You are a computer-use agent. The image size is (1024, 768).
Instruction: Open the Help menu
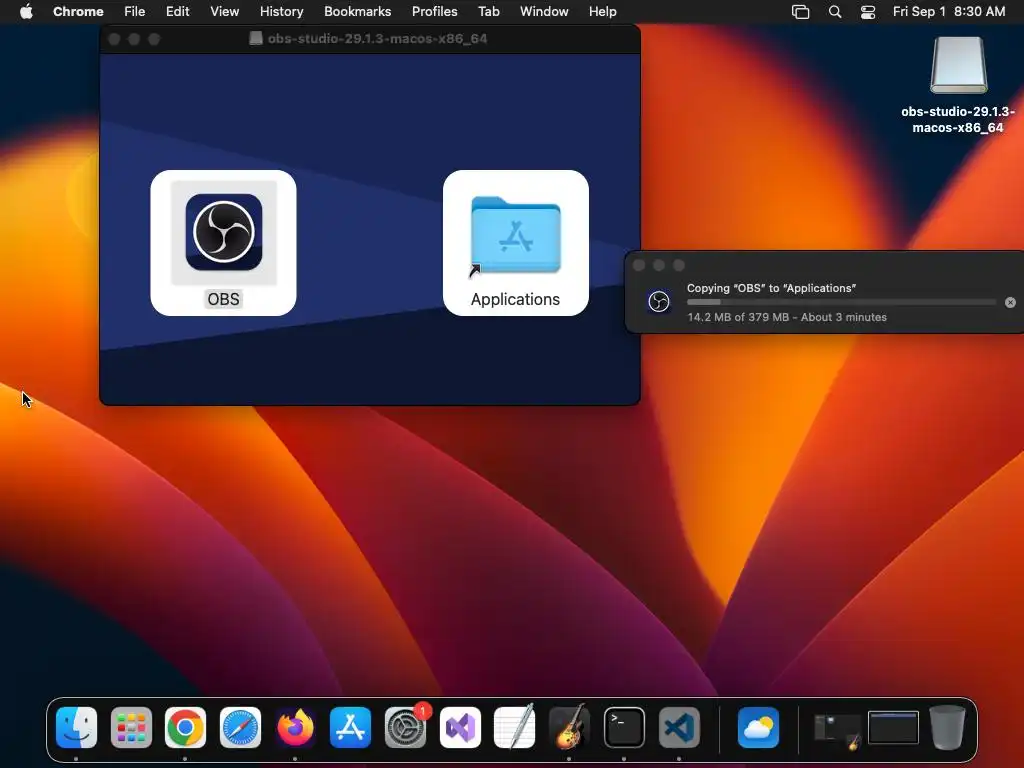coord(602,12)
